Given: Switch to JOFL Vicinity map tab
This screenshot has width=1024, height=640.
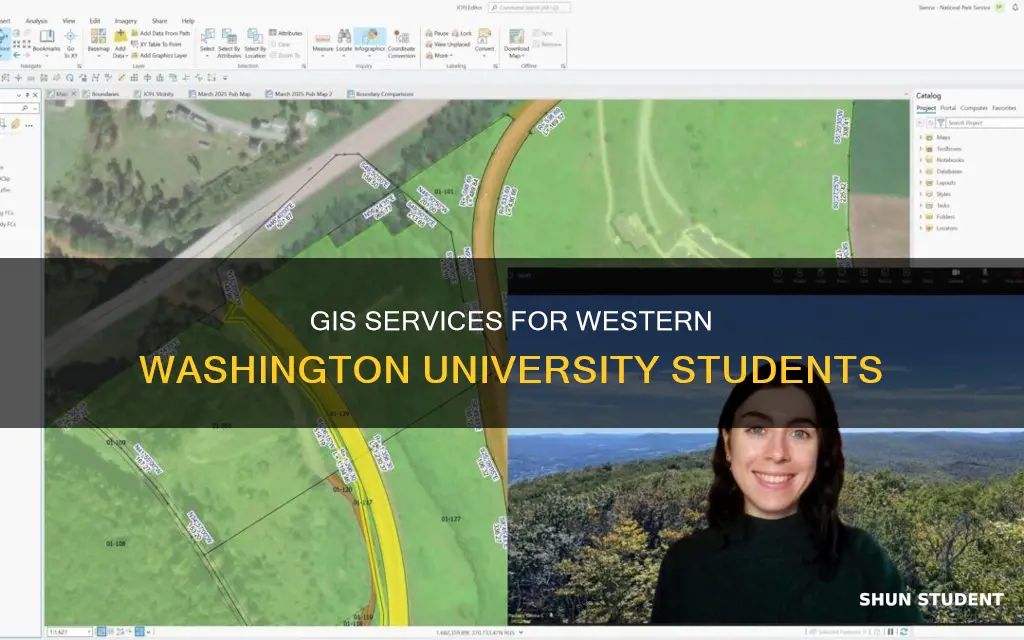Looking at the screenshot, I should (154, 94).
